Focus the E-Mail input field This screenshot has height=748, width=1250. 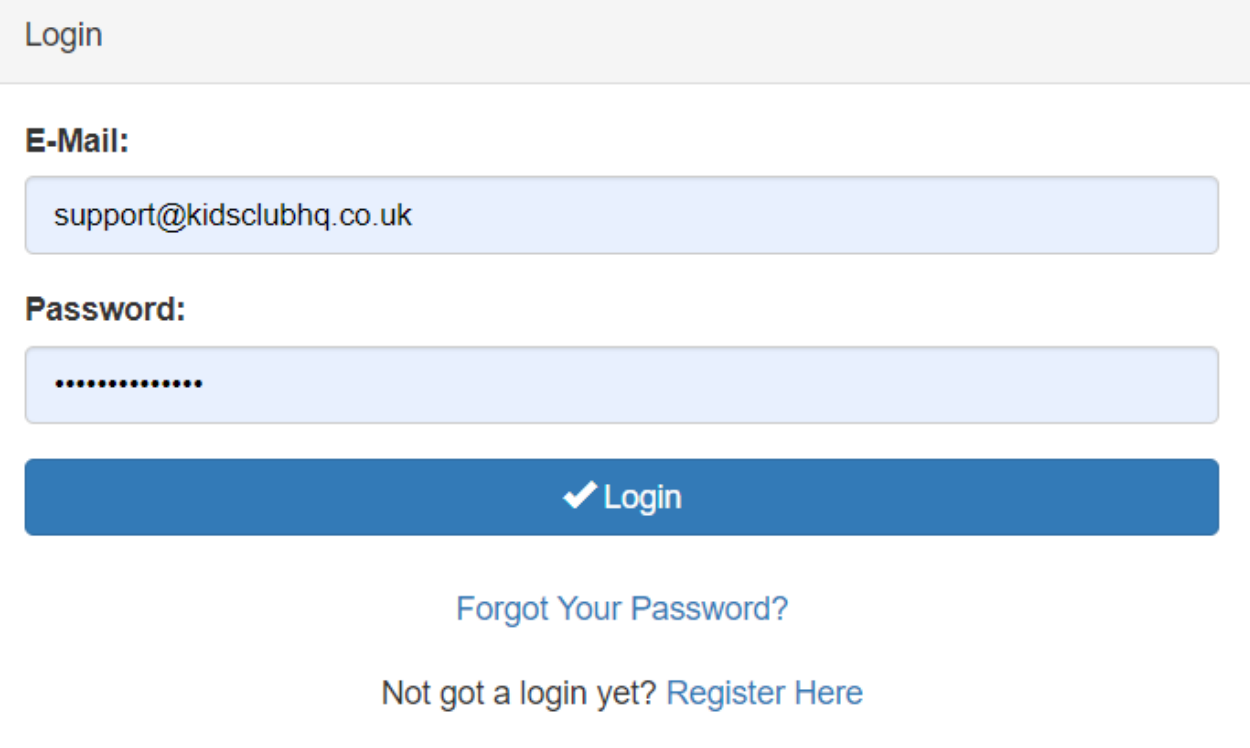click(x=621, y=215)
